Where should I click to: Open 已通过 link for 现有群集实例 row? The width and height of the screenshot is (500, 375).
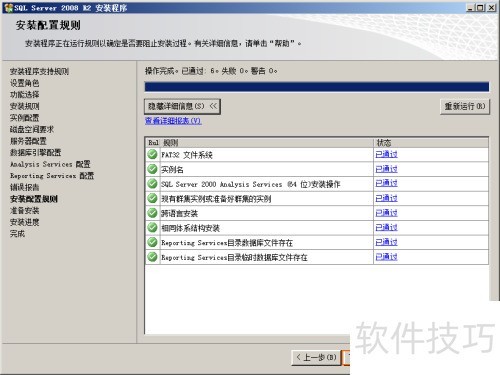386,198
